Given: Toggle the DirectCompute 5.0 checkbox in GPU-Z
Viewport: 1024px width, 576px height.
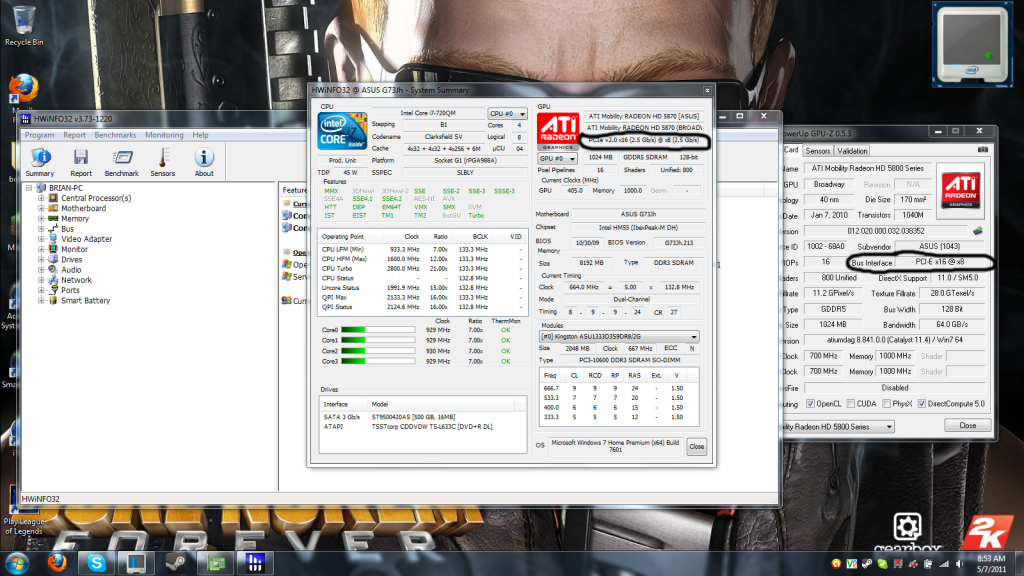Looking at the screenshot, I should pos(921,404).
